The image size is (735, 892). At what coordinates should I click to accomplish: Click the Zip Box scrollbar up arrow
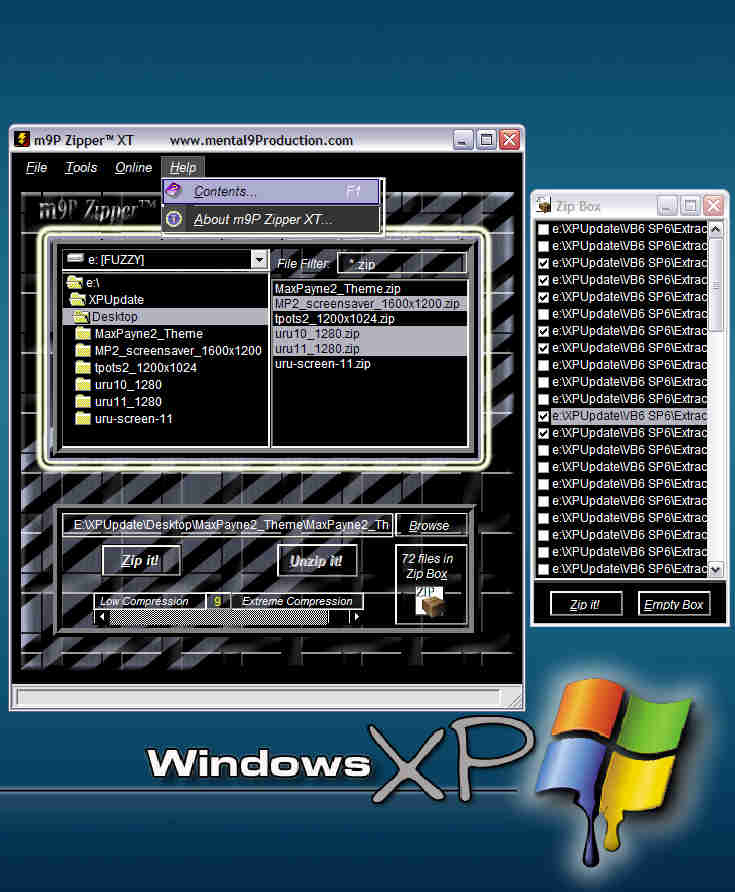pyautogui.click(x=715, y=229)
